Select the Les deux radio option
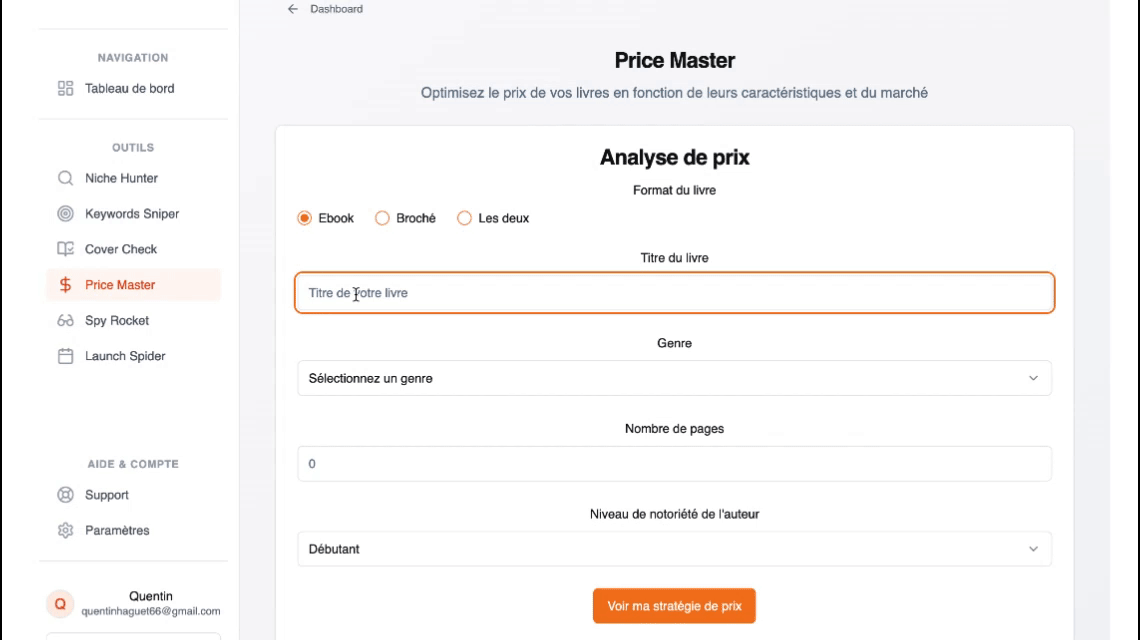 pyautogui.click(x=465, y=218)
